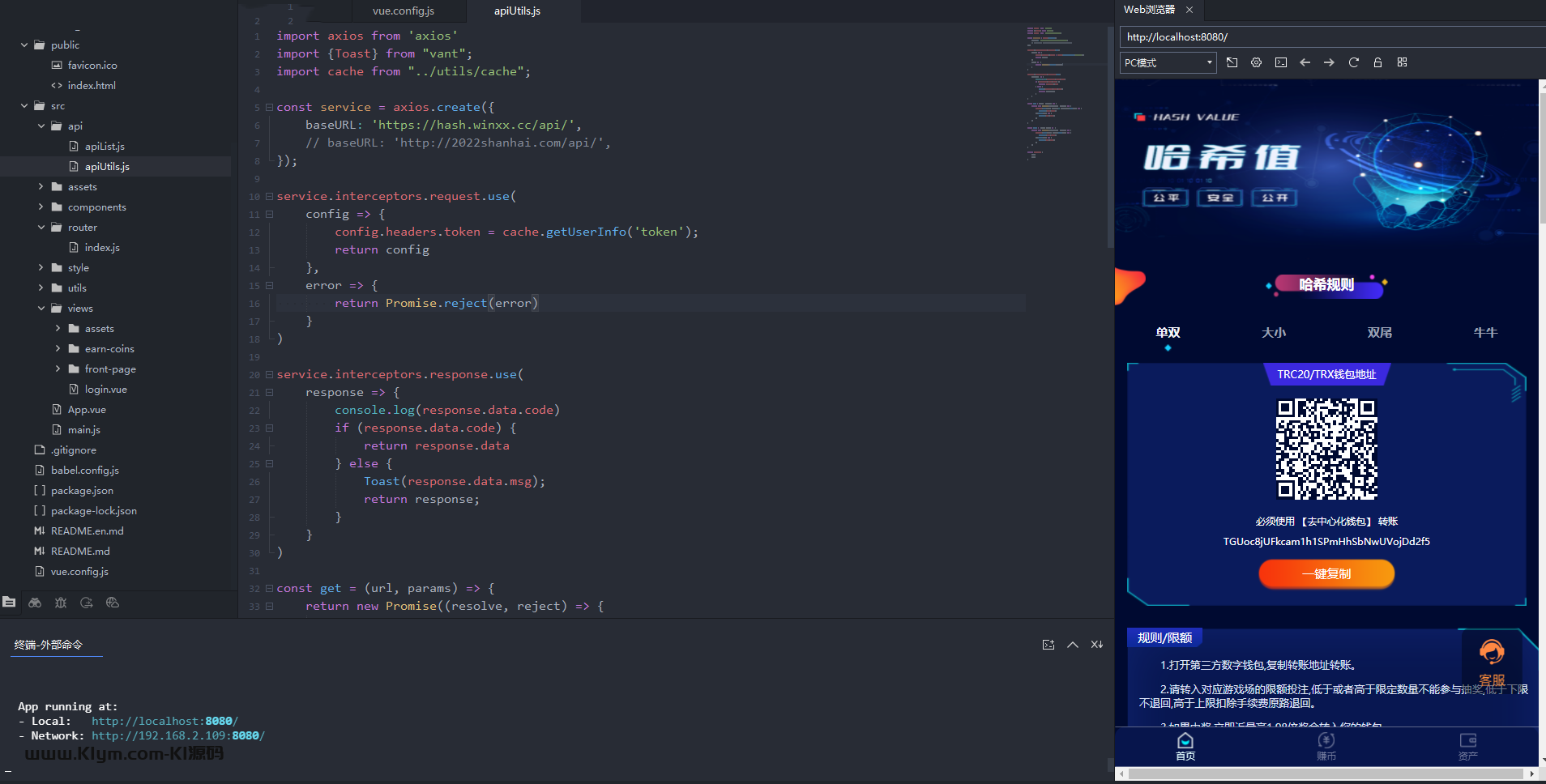1546x784 pixels.
Task: Open package.json in the file tree
Action: (x=82, y=491)
